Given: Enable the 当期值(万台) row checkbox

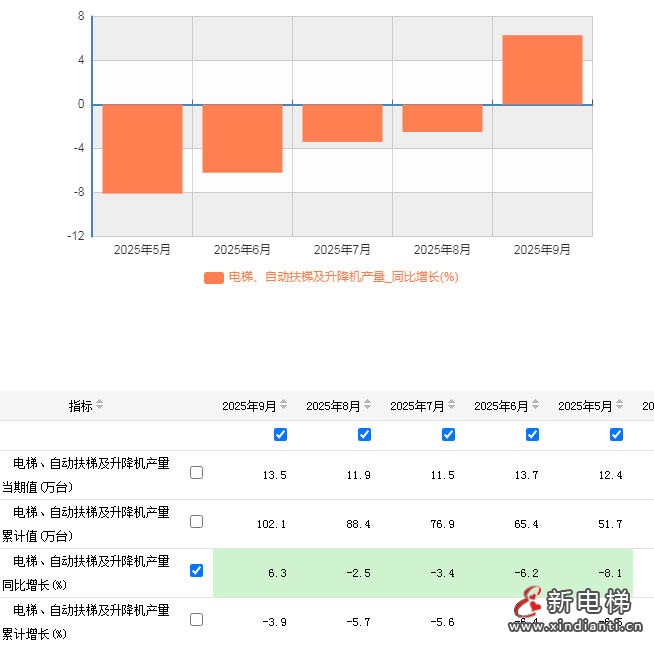Looking at the screenshot, I should coord(196,472).
